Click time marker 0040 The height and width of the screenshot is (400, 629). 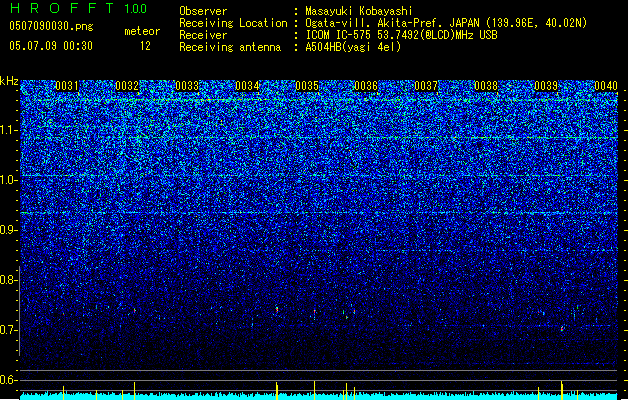606,86
